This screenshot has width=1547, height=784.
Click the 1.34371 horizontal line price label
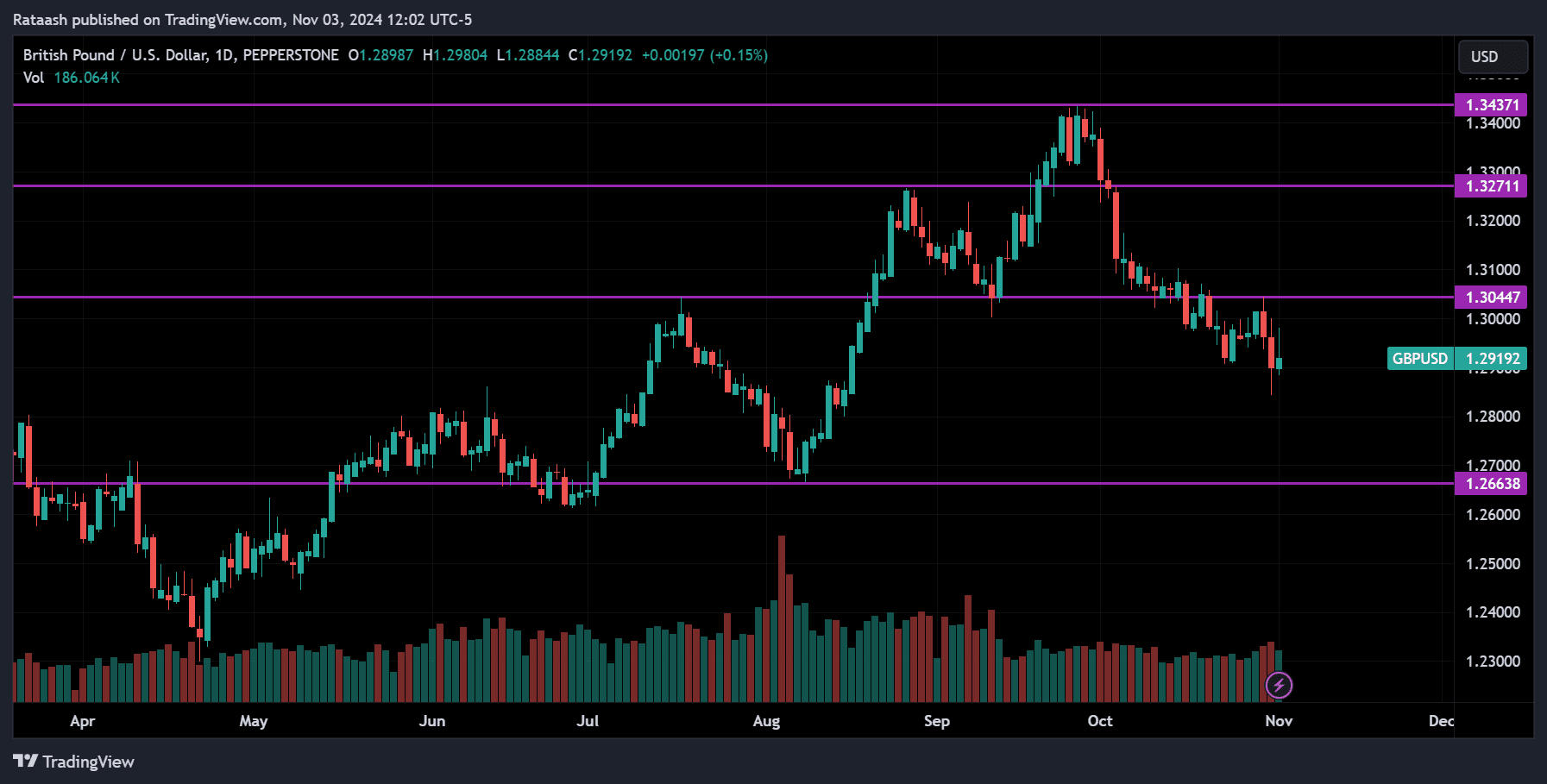(1491, 105)
